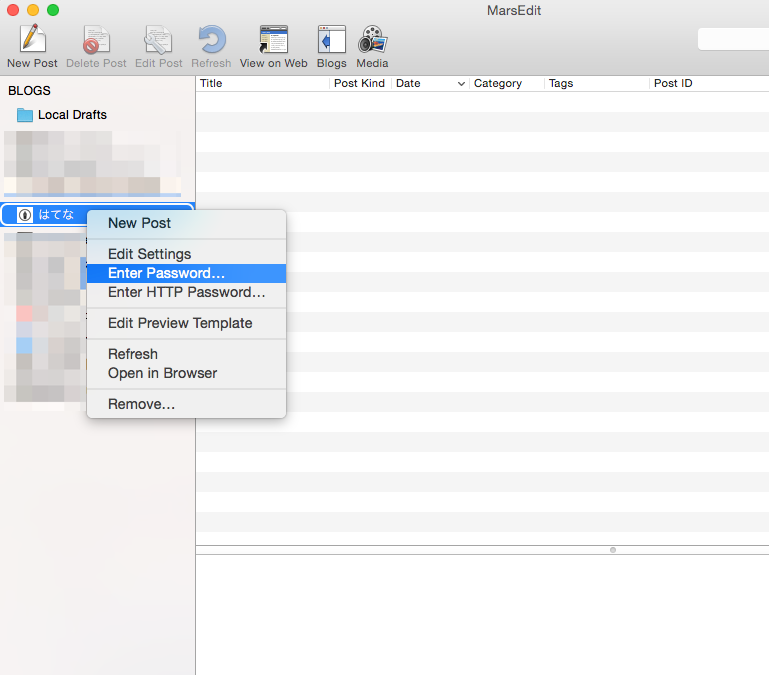Click the green zoom window button
The image size is (769, 675).
[x=53, y=10]
